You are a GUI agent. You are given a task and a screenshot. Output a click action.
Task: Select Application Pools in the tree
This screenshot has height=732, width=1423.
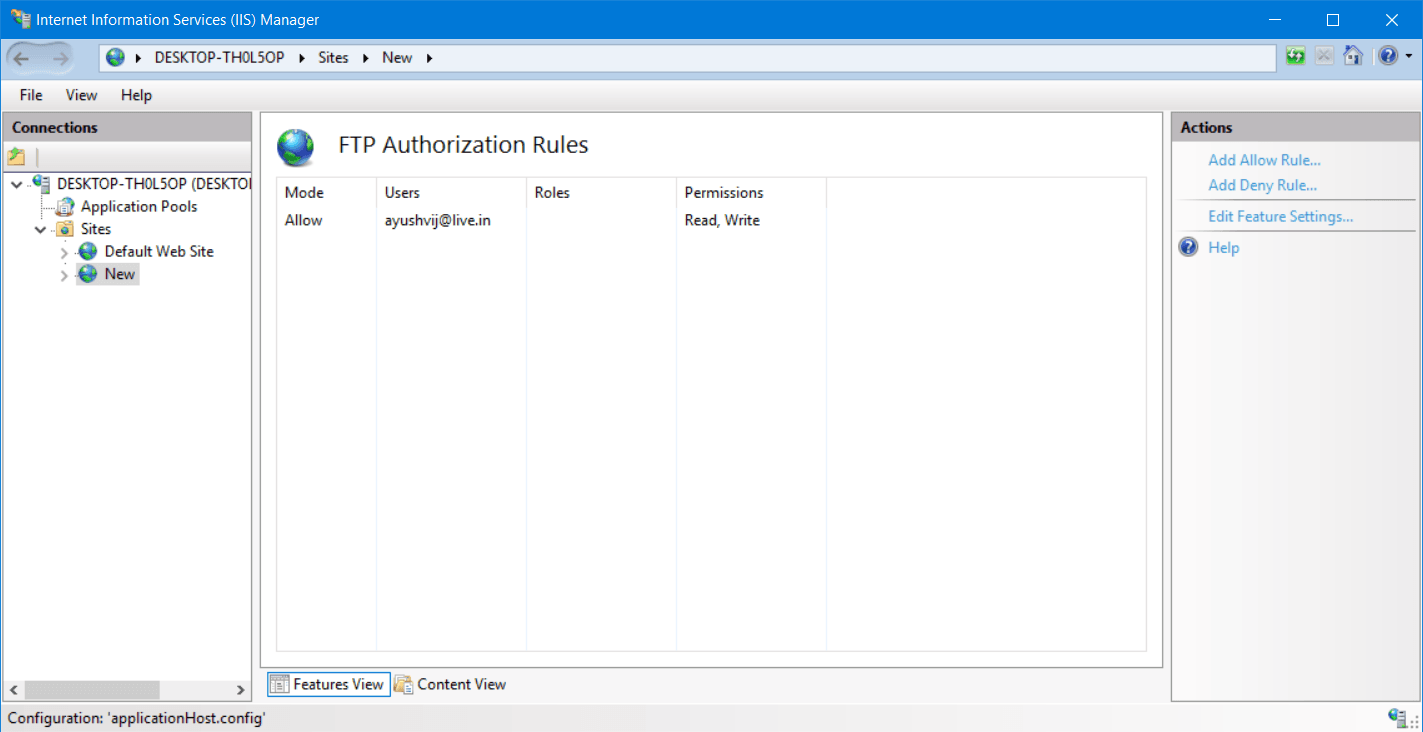pyautogui.click(x=139, y=206)
